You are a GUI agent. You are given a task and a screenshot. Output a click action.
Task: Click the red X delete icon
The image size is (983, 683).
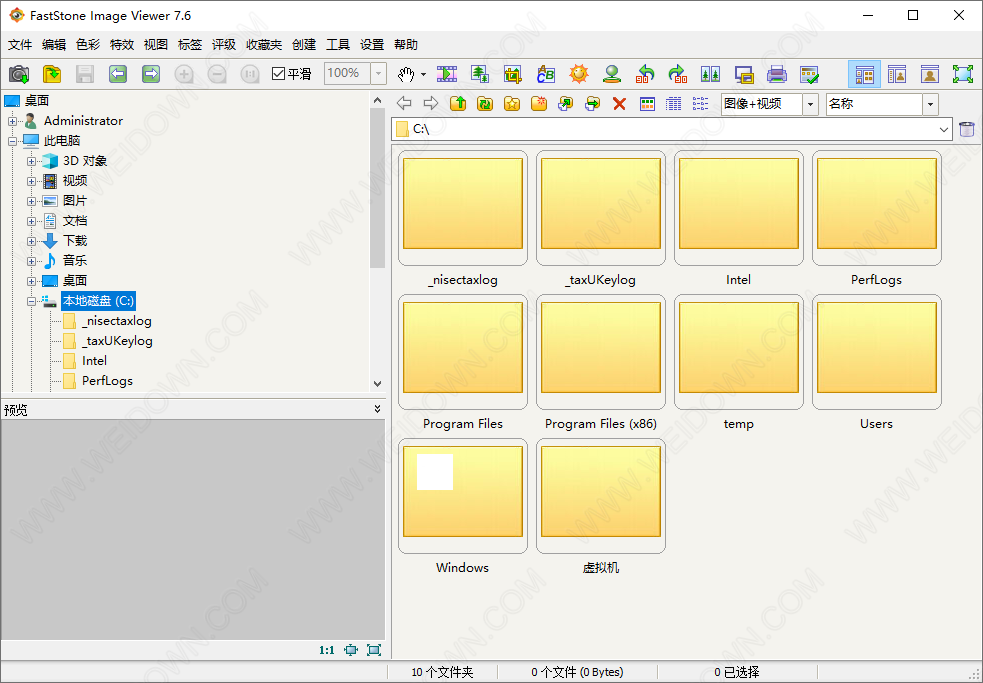coord(619,104)
